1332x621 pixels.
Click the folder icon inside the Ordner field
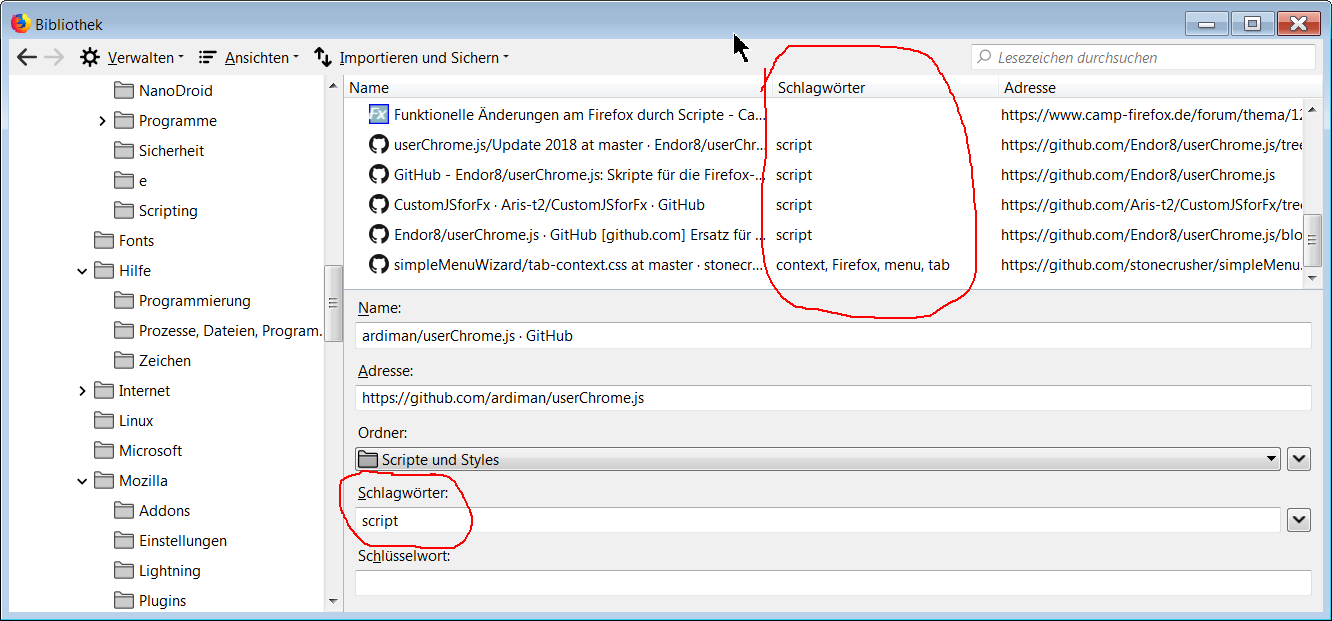coord(368,459)
